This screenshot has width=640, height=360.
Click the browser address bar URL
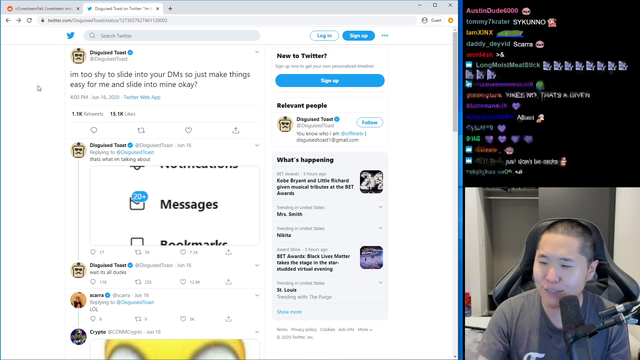click(107, 20)
